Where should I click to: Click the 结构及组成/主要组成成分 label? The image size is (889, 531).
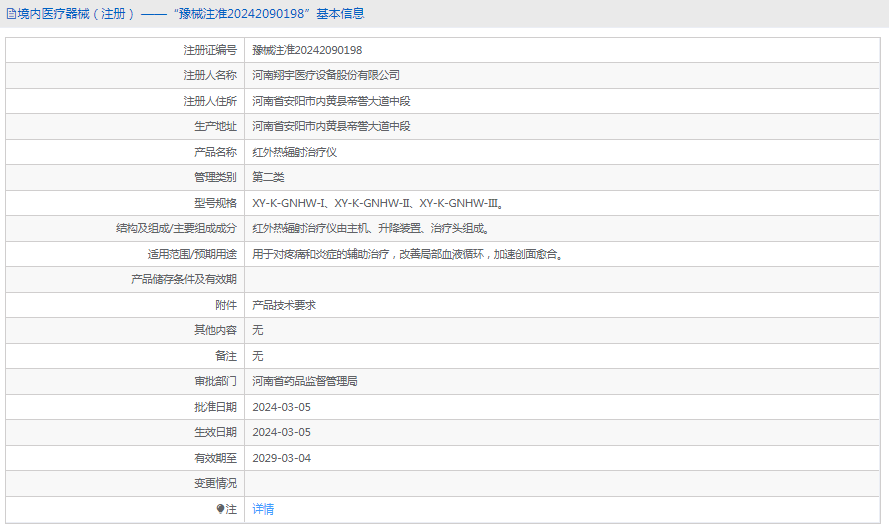click(x=176, y=228)
